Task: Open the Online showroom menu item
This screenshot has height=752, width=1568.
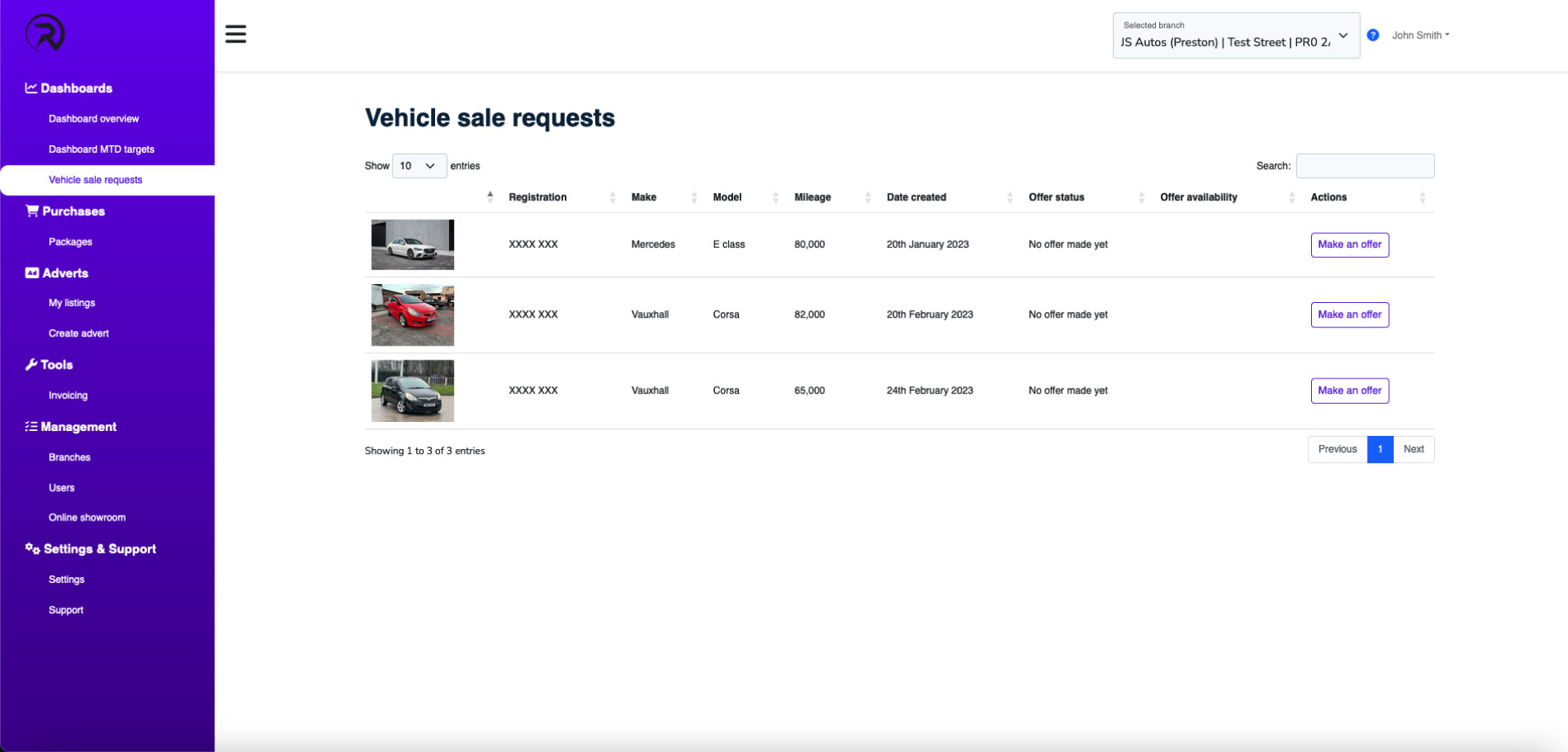Action: (x=87, y=517)
